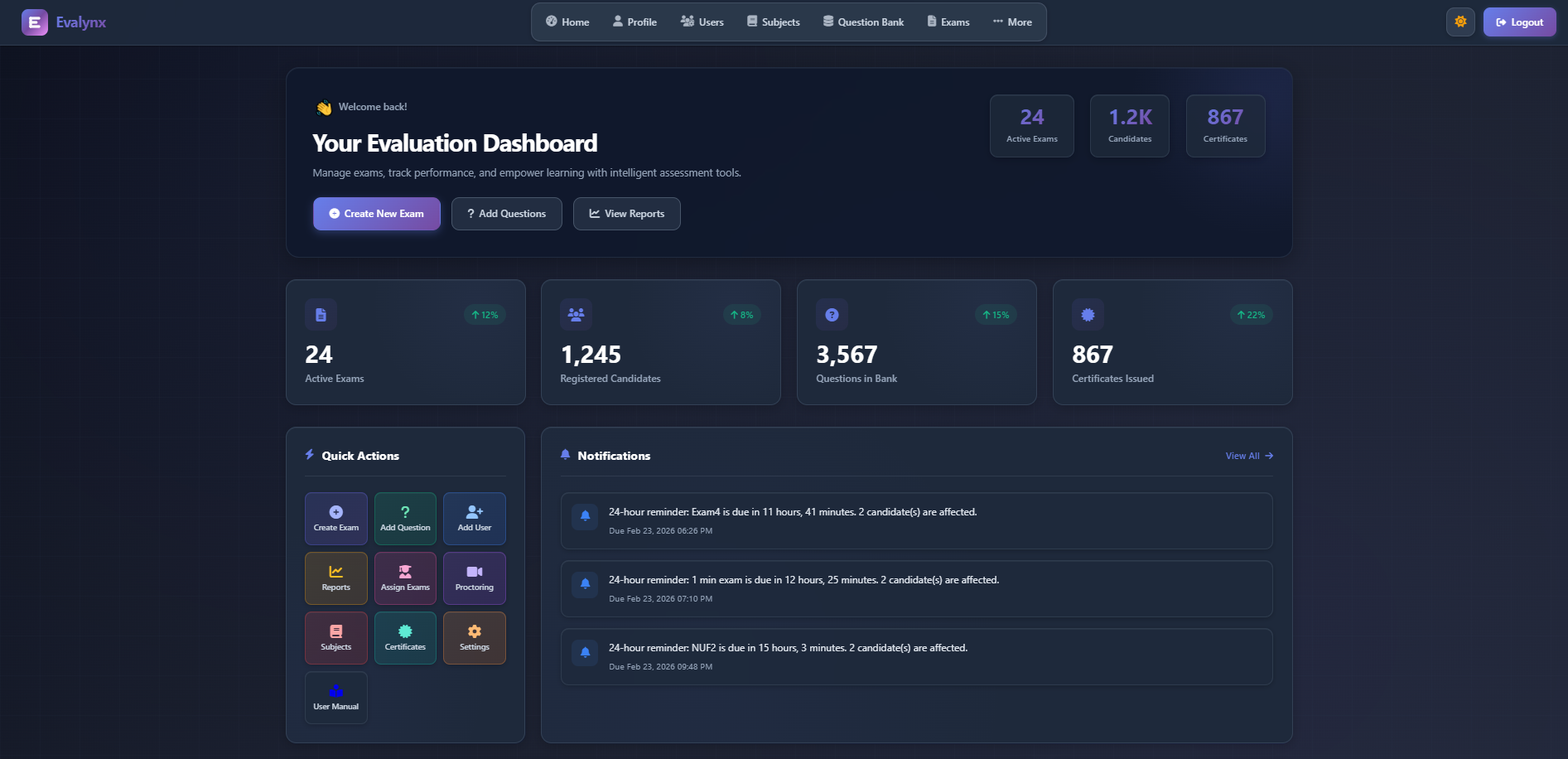Open the Home nav item
Screen dimensions: 1568x759
click(x=567, y=22)
